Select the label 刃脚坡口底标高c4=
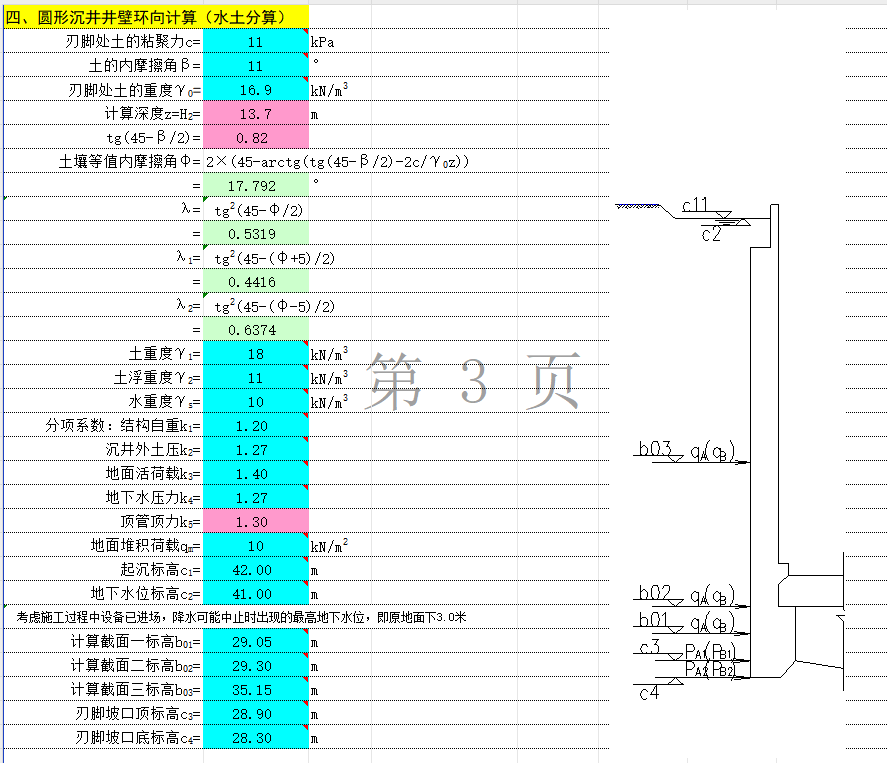 [138, 738]
